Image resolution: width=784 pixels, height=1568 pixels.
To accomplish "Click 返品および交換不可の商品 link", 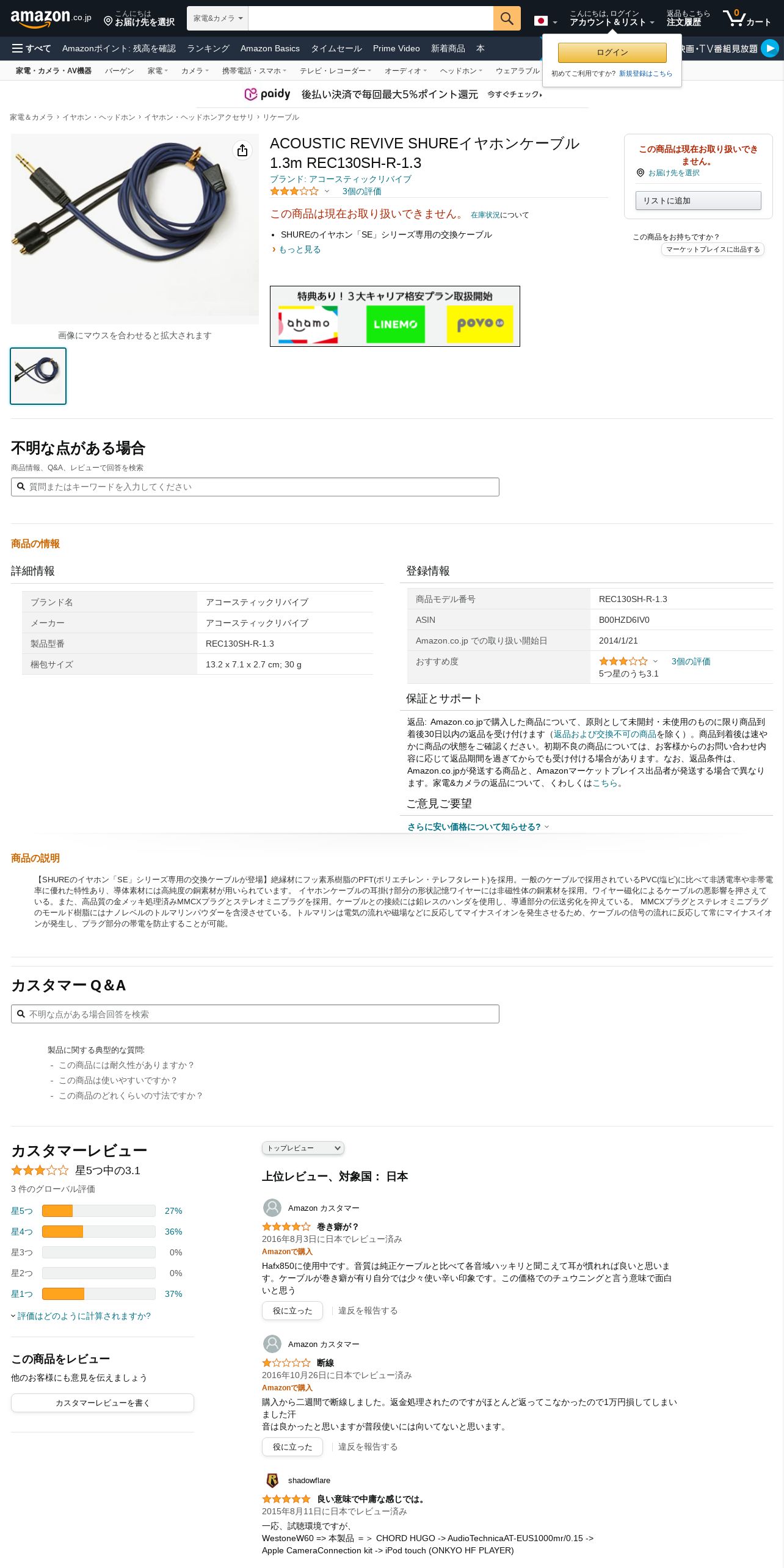I will click(x=604, y=734).
